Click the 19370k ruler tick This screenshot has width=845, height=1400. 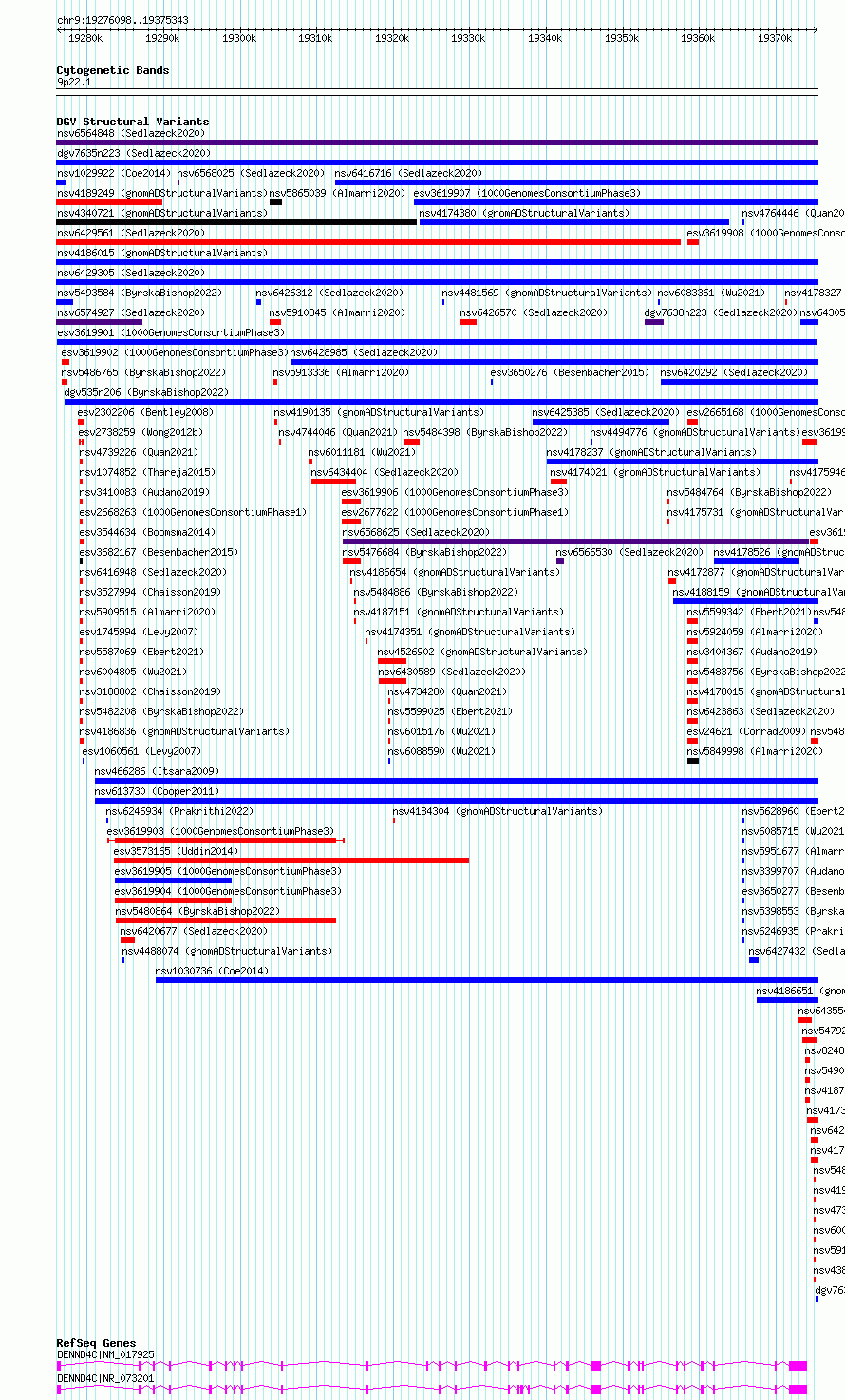click(775, 38)
